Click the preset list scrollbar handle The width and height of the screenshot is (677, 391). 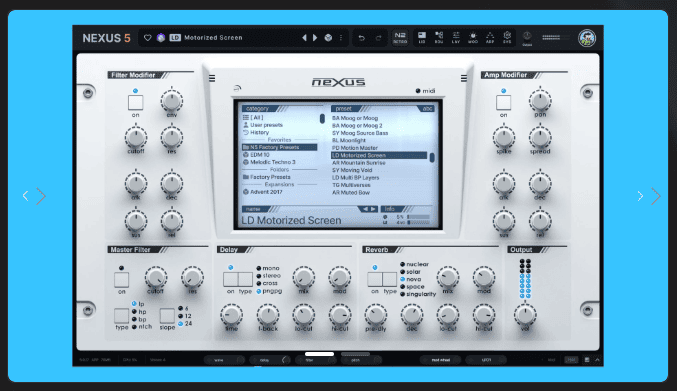tap(432, 158)
